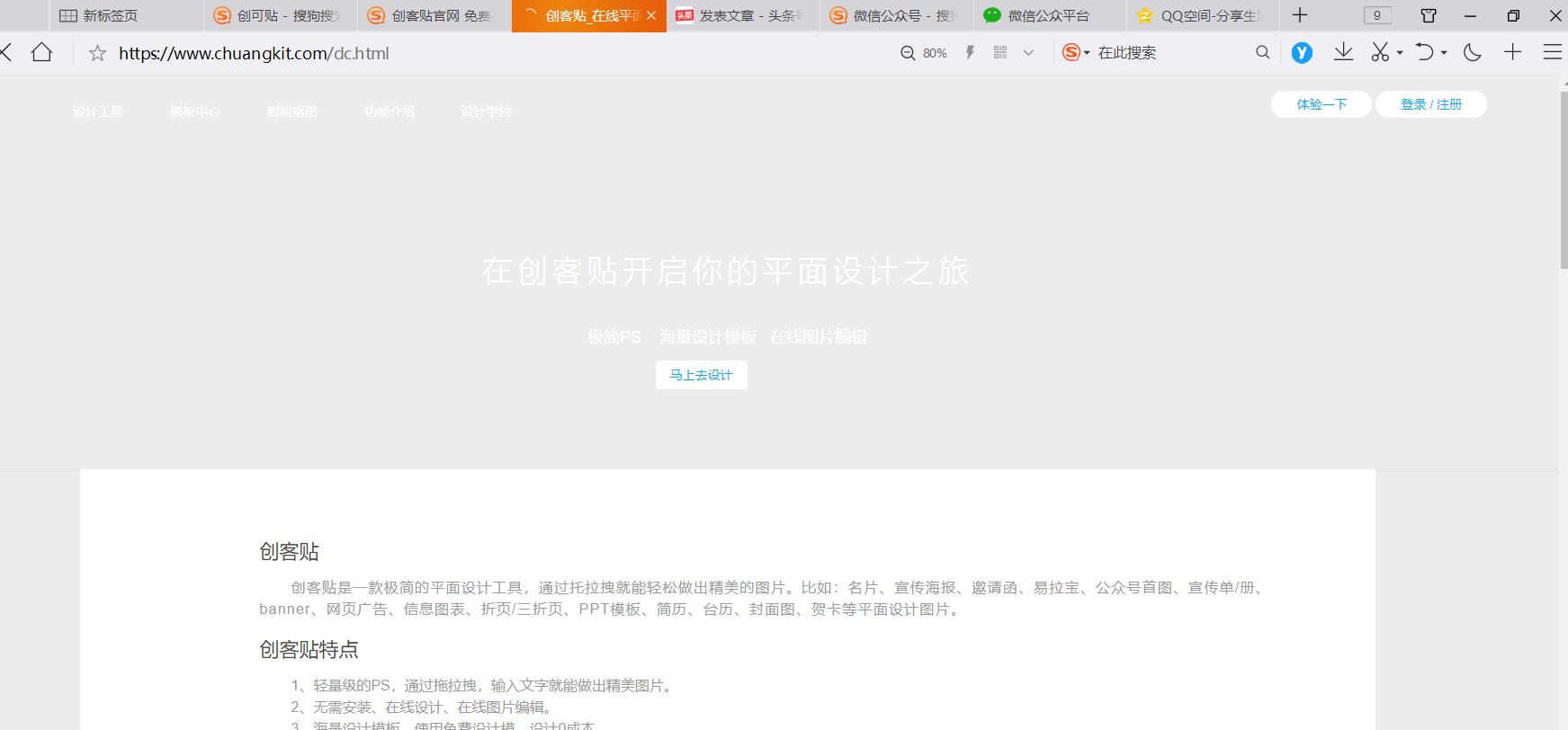Click the 在此搜索 search box
Screen dimensions: 1568x730
click(x=1168, y=53)
